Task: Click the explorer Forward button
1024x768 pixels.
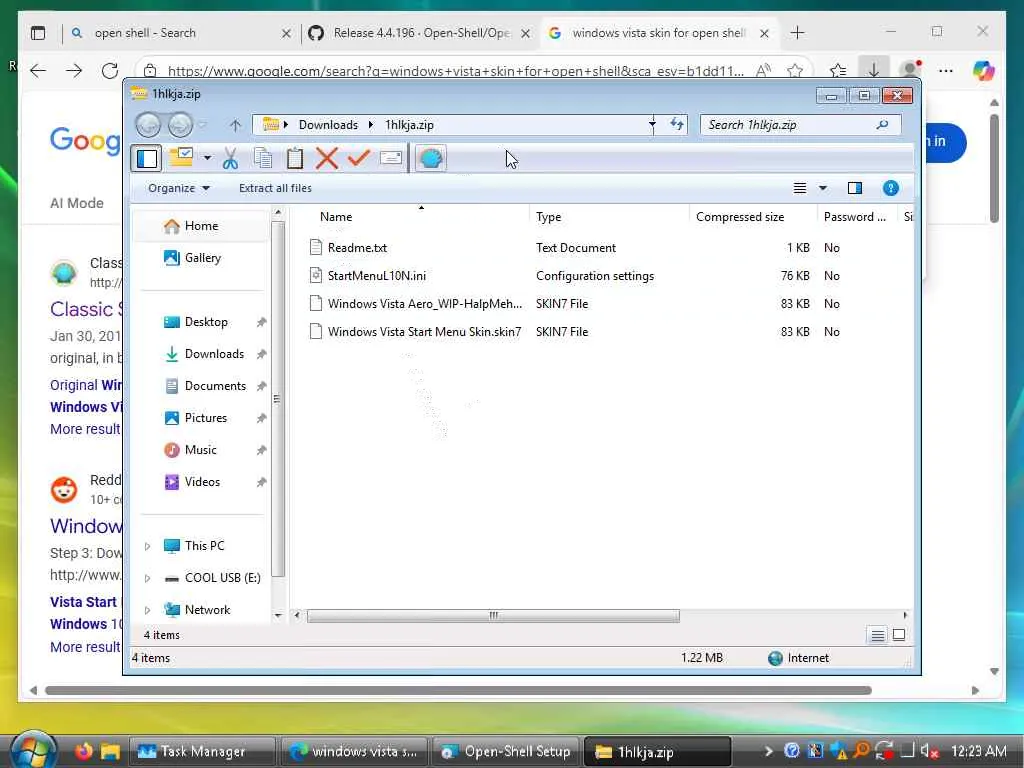Action: tap(180, 125)
